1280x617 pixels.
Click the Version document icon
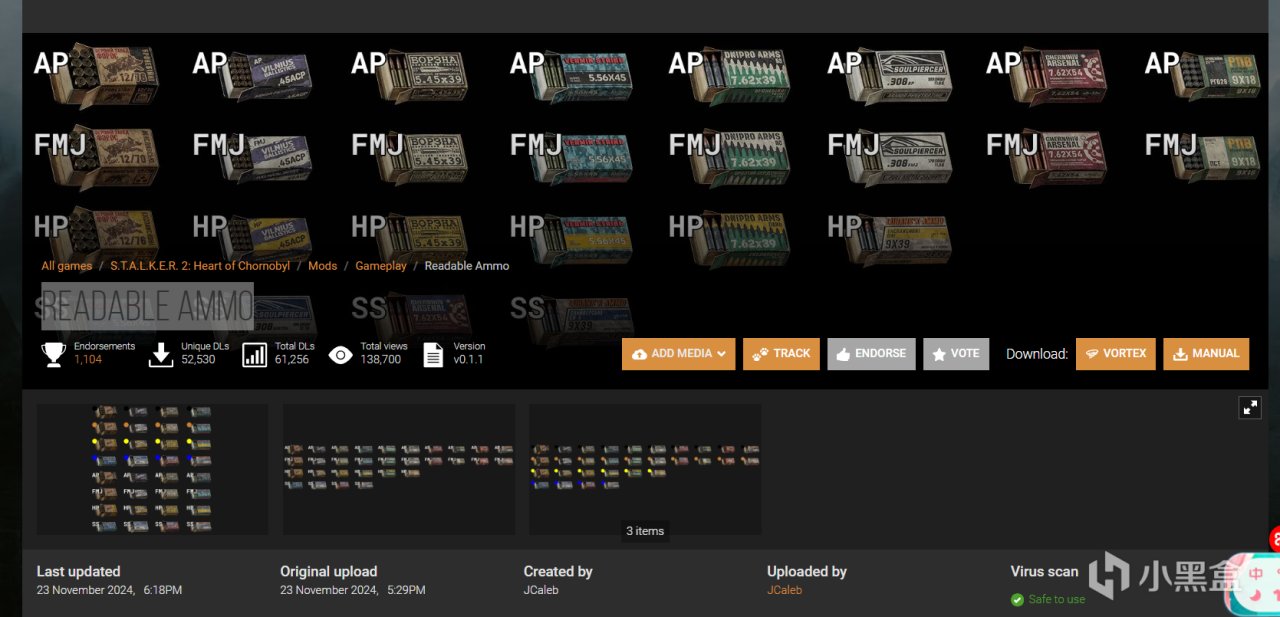pyautogui.click(x=433, y=354)
